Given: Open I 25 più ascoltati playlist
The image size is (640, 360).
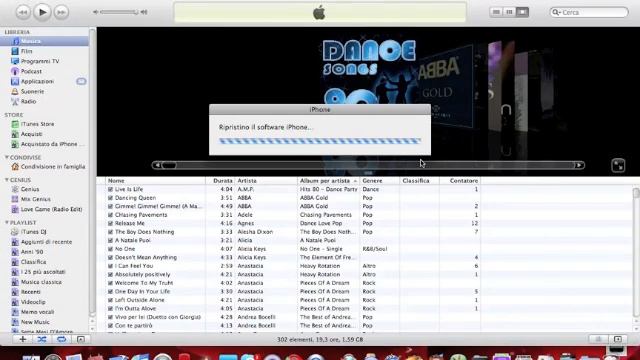Looking at the screenshot, I should point(44,272).
